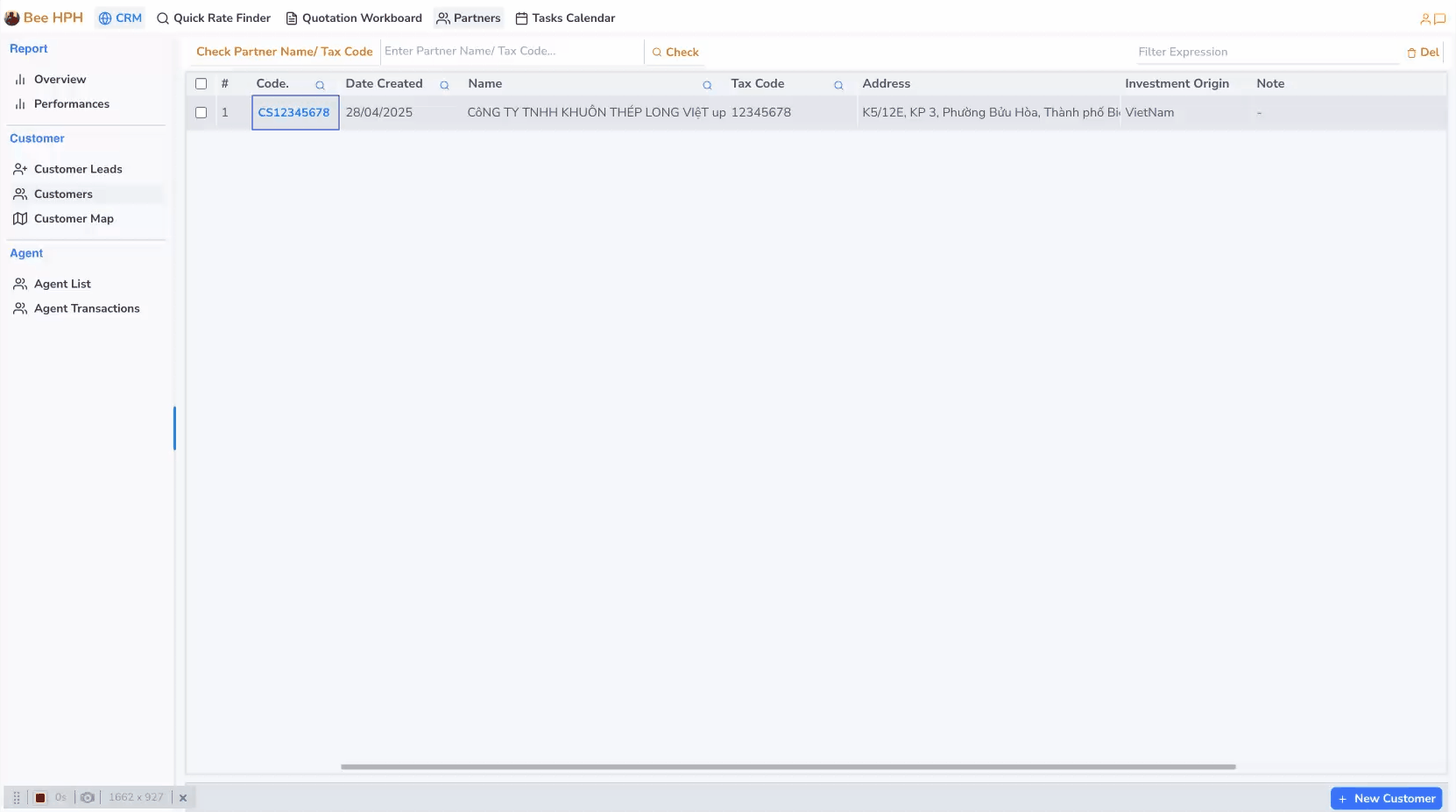
Task: Click the Bee HPH logo
Action: 44,18
